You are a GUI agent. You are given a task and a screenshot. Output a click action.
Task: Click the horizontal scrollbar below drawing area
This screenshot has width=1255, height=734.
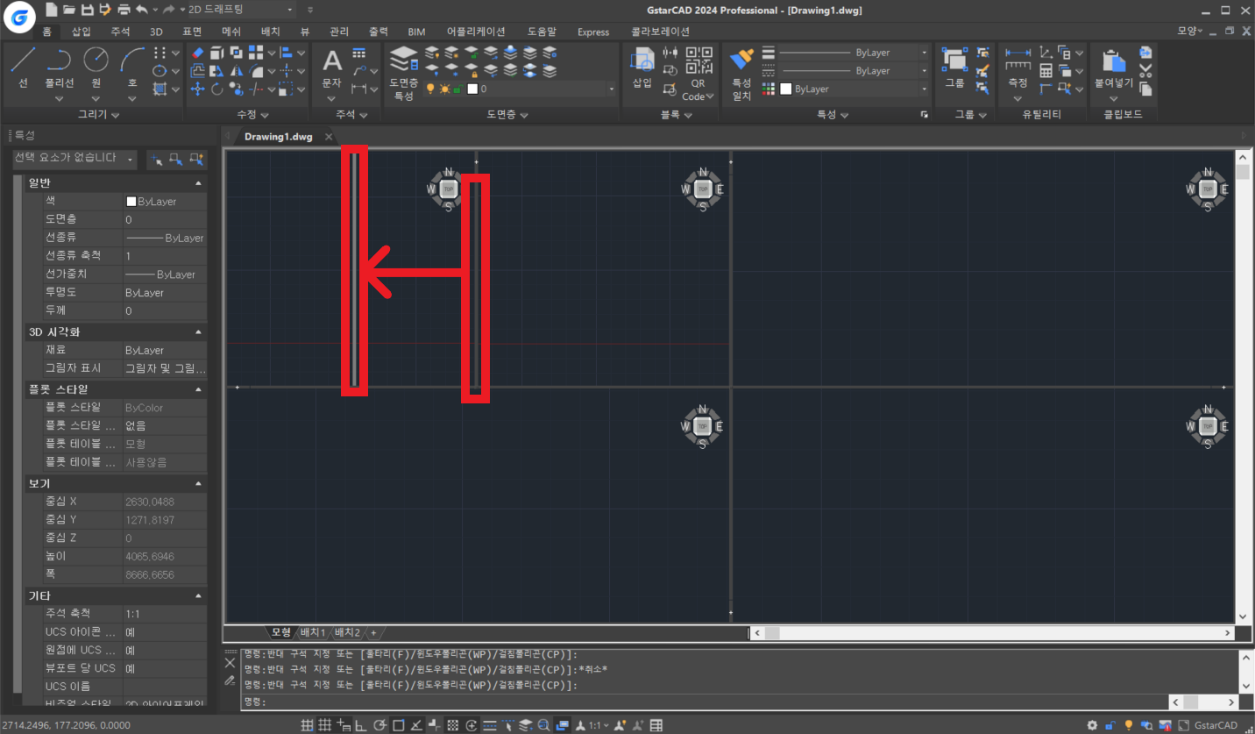[x=991, y=633]
